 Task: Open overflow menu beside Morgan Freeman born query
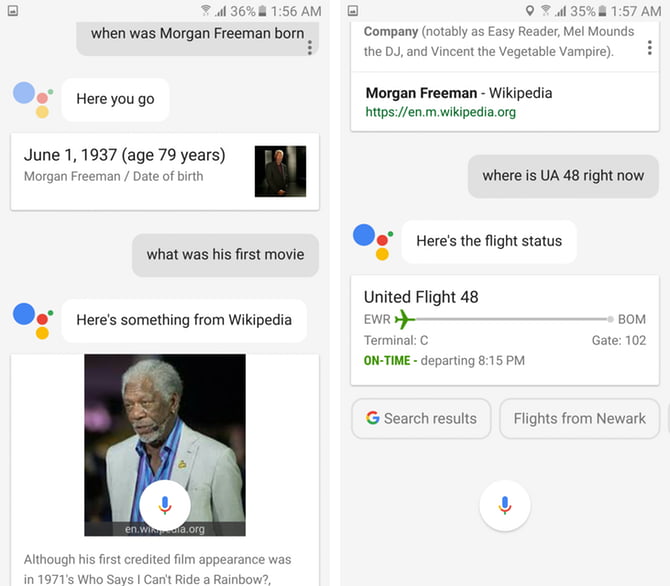click(310, 47)
